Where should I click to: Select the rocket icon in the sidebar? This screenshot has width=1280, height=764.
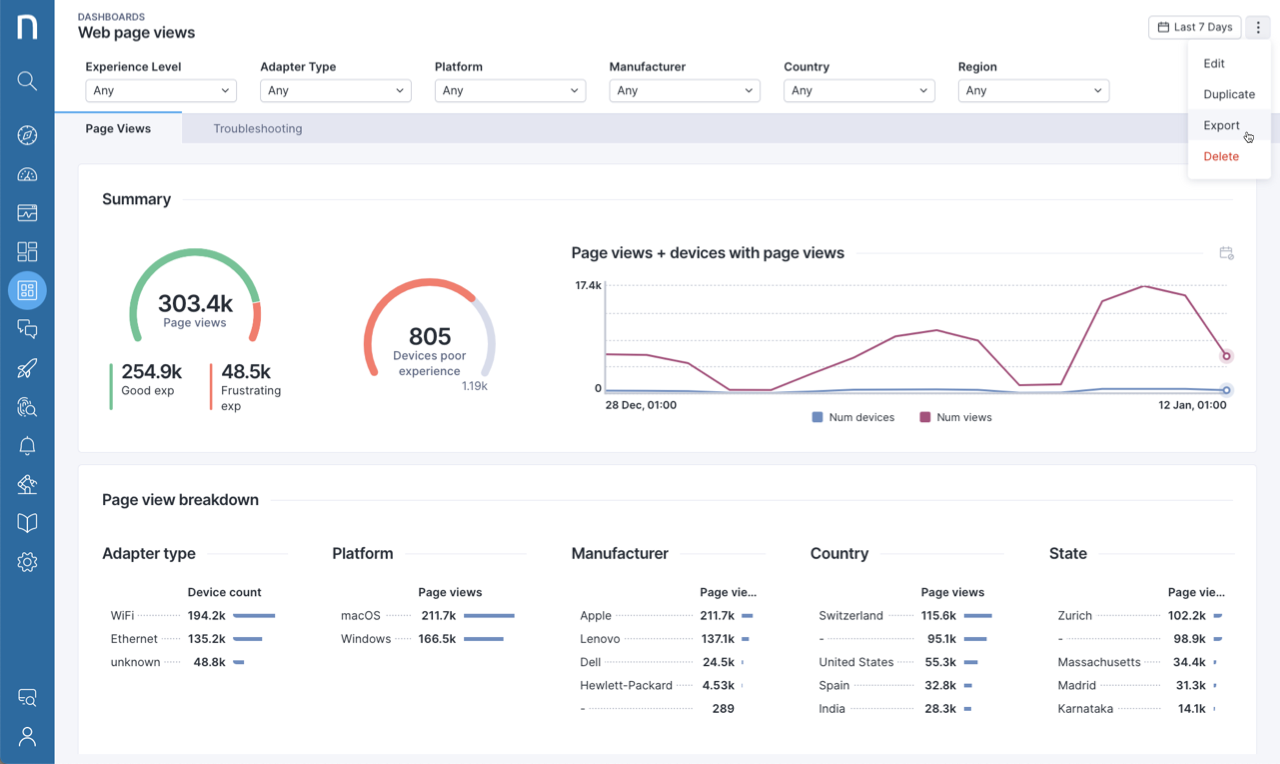click(27, 368)
